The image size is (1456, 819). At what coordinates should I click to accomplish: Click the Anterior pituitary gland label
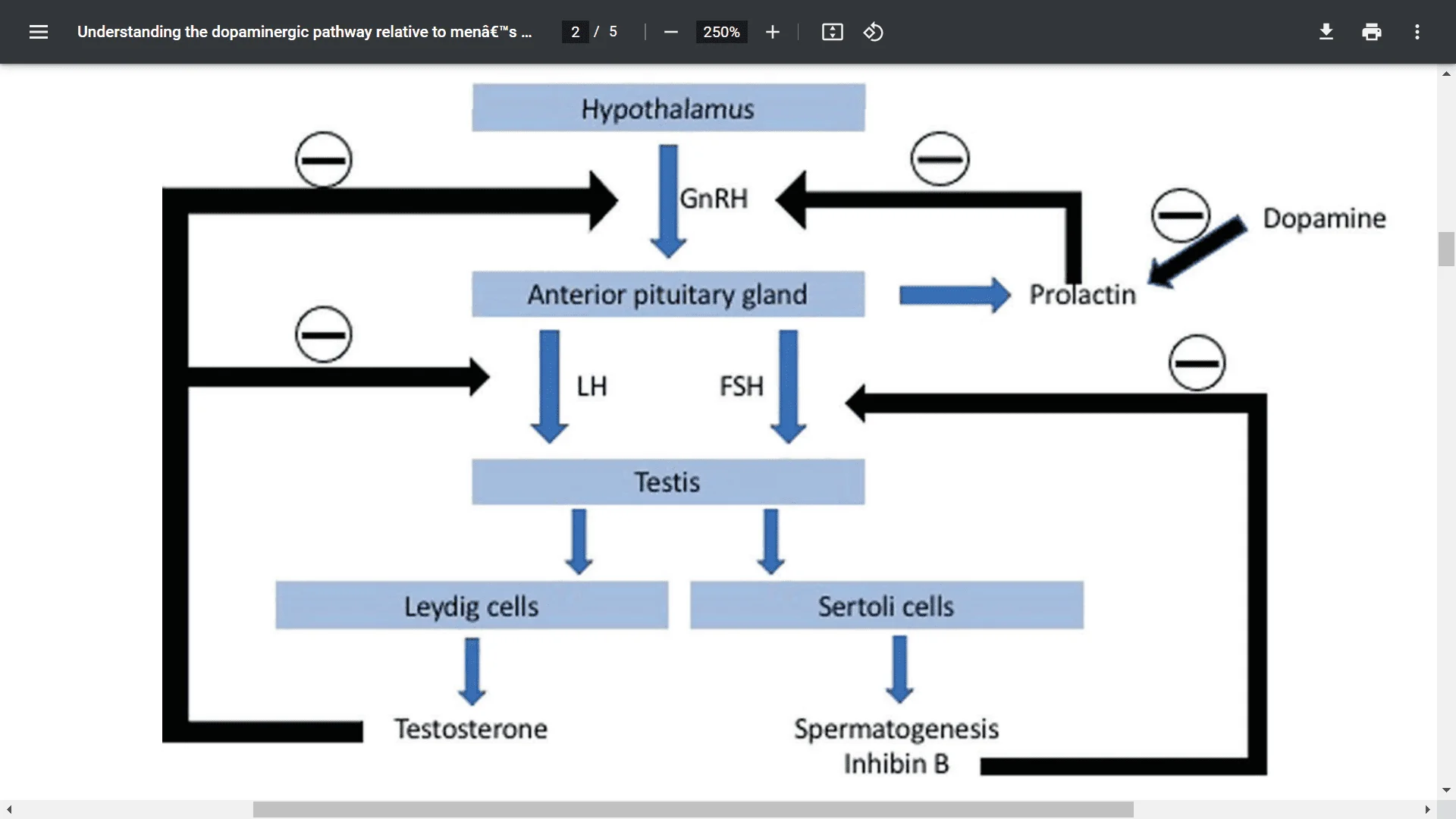click(667, 294)
